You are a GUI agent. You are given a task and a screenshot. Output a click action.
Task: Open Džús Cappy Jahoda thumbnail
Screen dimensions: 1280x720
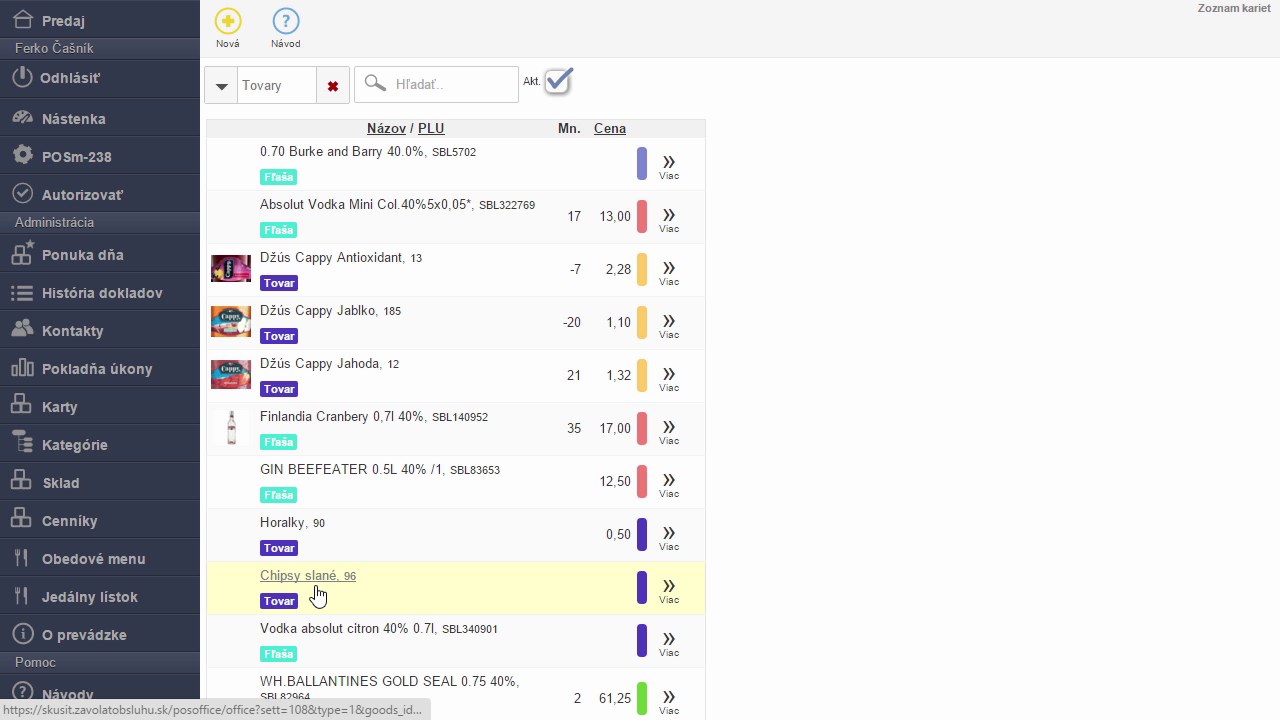[231, 374]
